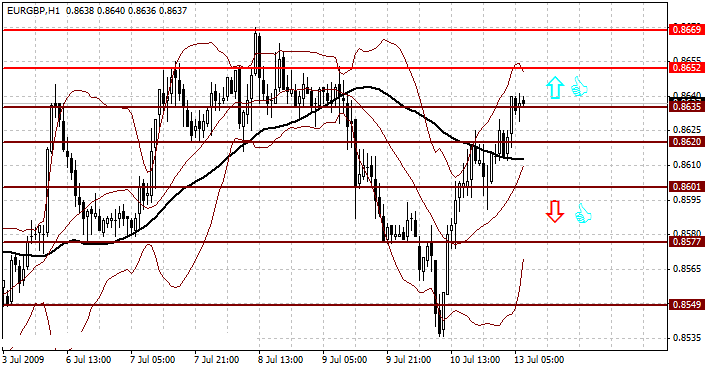Click the 8 Jul 13:00 time label
The height and width of the screenshot is (367, 705).
[x=281, y=360]
